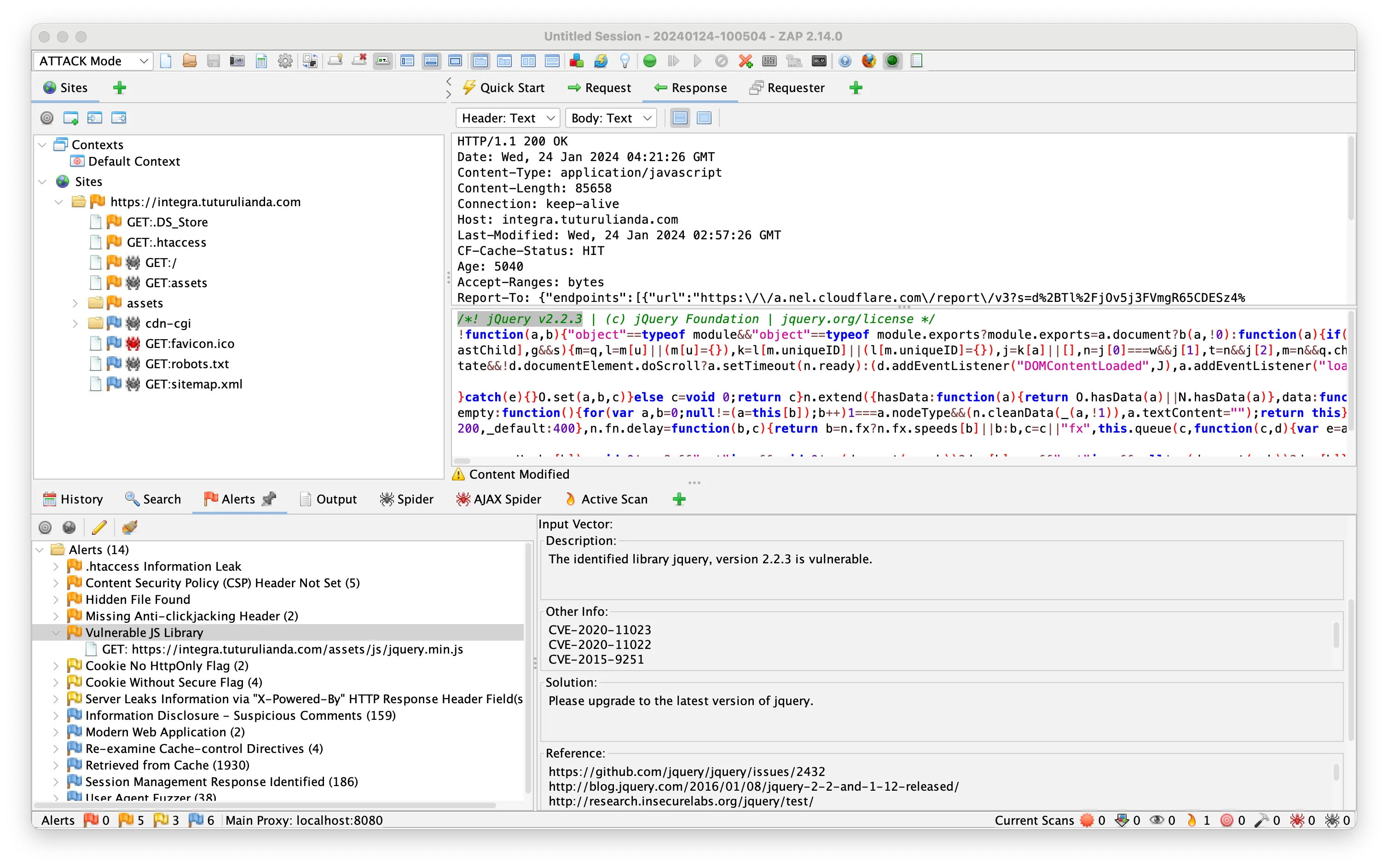Click the Sites tree target scope icon
This screenshot has height=868, width=1388.
click(47, 118)
